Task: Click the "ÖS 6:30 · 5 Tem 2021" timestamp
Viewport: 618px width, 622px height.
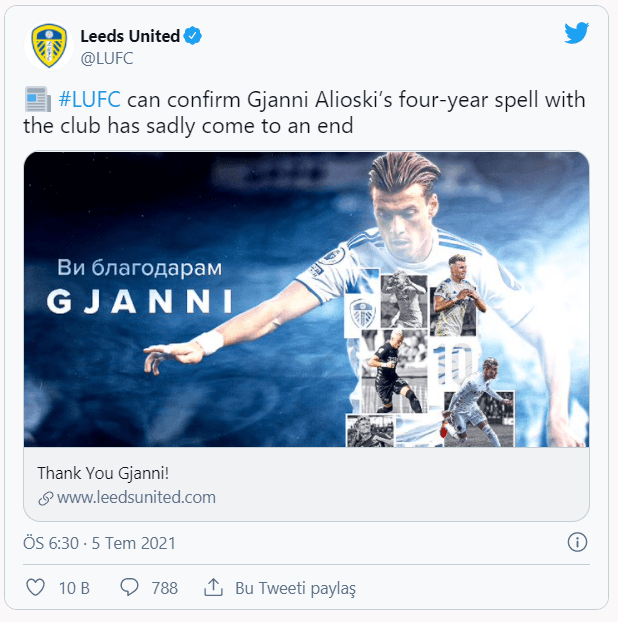Action: 100,543
